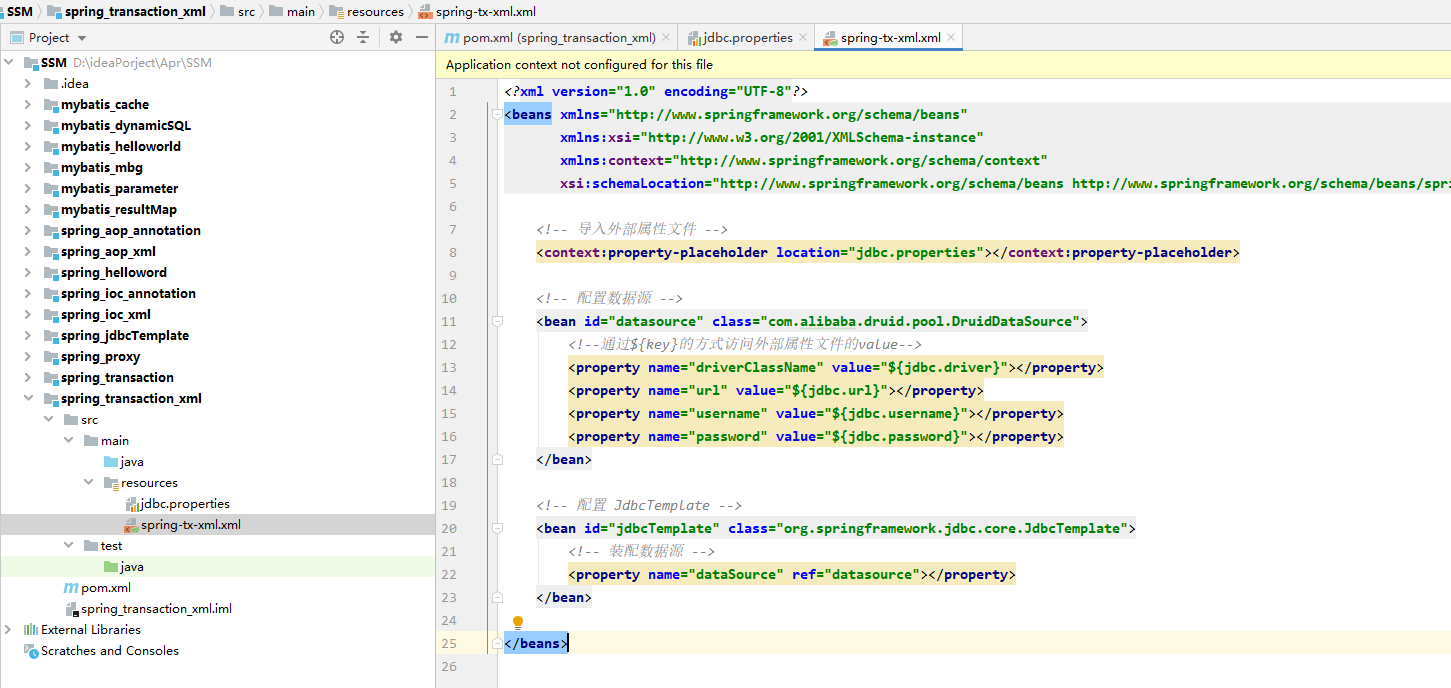The height and width of the screenshot is (688, 1451).
Task: Click fold end marker at line 23
Action: point(497,598)
